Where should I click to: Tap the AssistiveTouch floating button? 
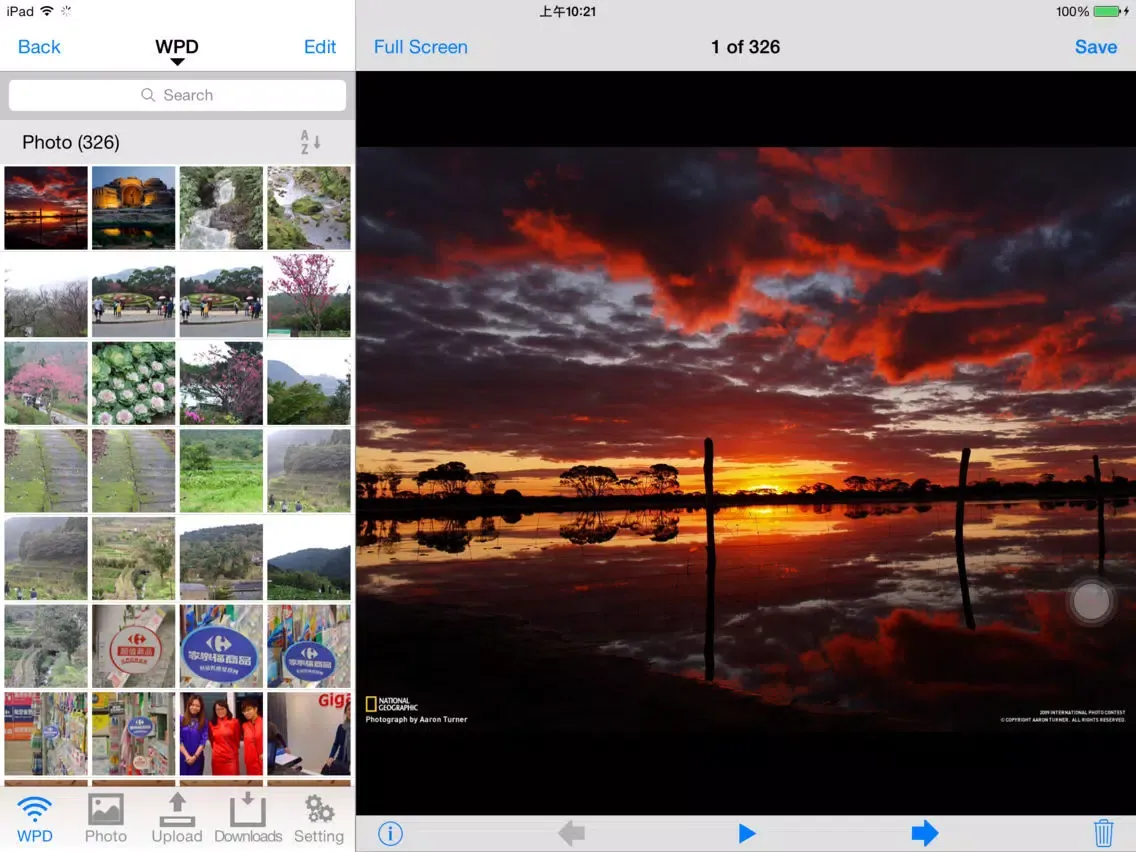coord(1090,601)
